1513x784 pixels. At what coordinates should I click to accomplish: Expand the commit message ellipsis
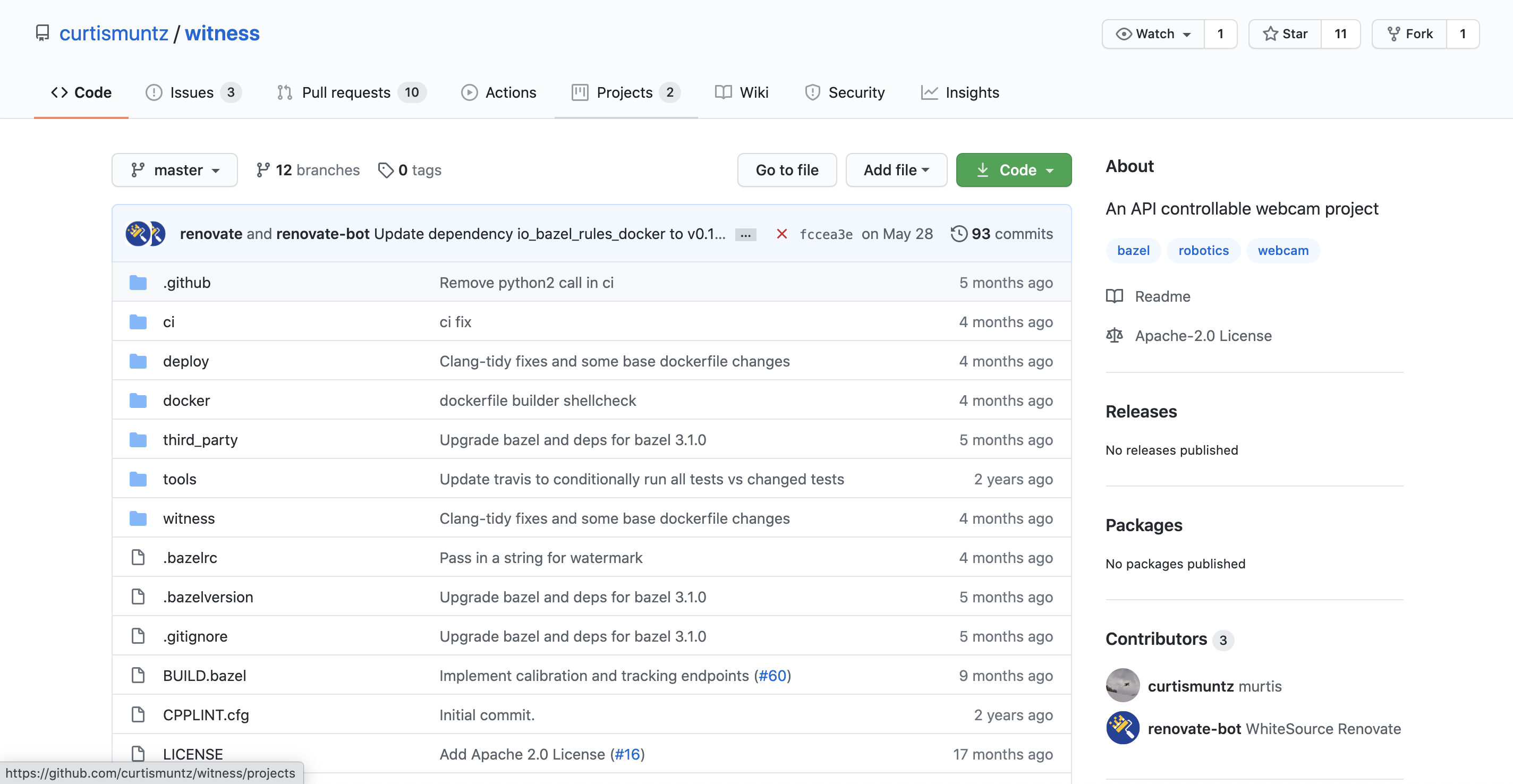click(x=745, y=235)
